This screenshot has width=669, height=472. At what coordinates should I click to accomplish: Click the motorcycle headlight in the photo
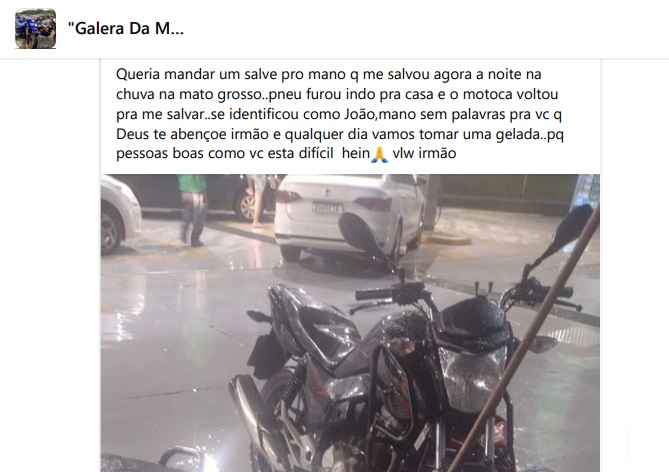click(473, 378)
